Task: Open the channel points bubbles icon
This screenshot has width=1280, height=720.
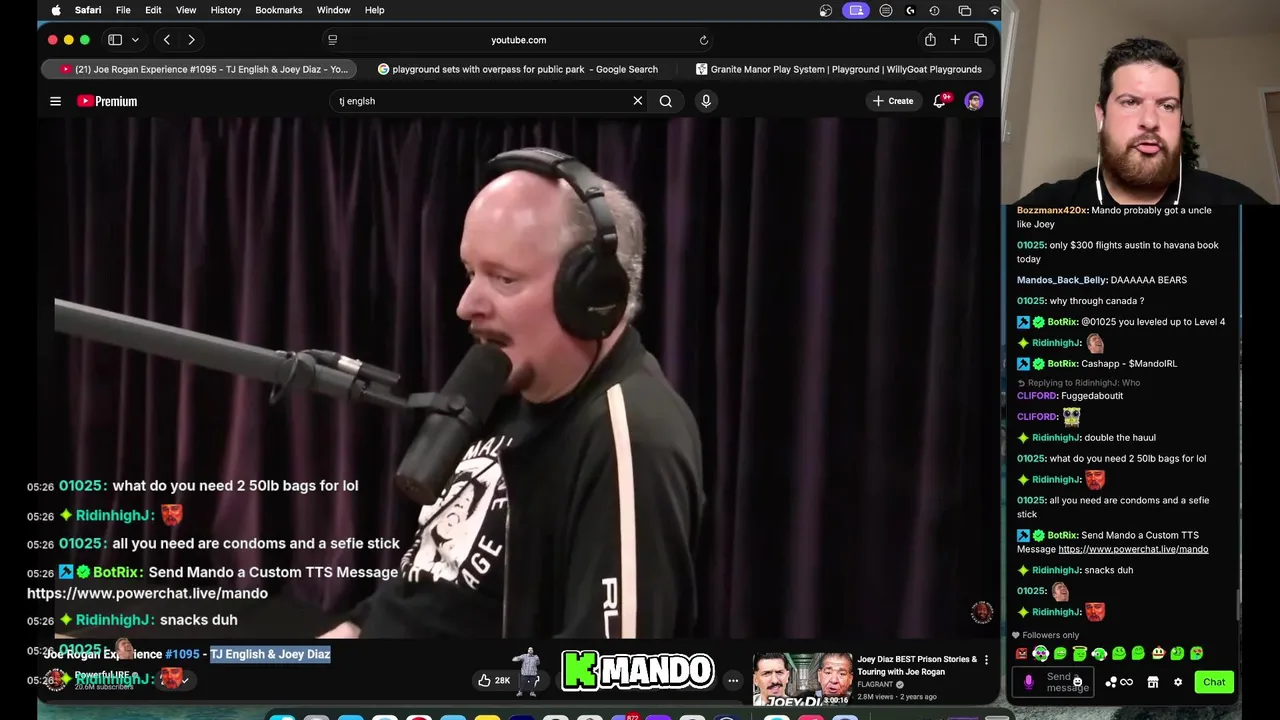Action: point(1110,682)
